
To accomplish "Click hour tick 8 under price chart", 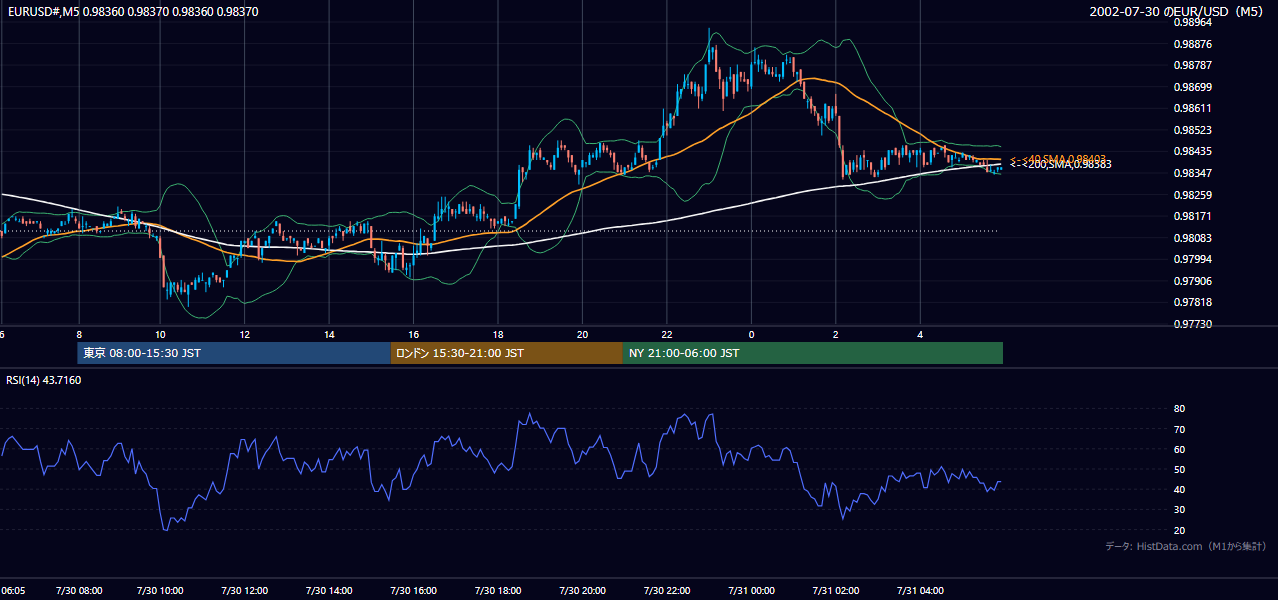I will tap(78, 334).
